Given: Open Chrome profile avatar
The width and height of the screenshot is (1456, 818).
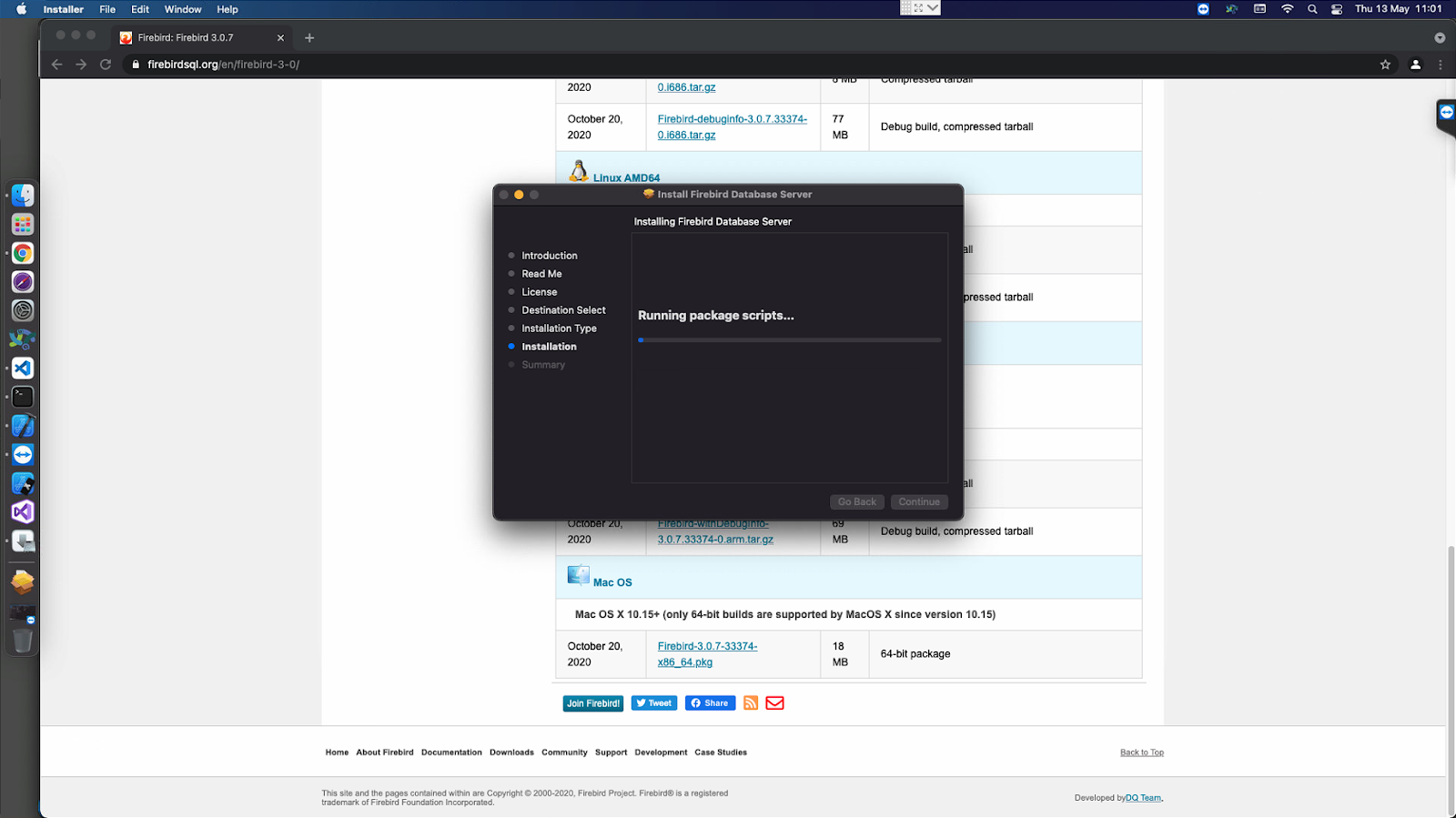Looking at the screenshot, I should (1415, 65).
